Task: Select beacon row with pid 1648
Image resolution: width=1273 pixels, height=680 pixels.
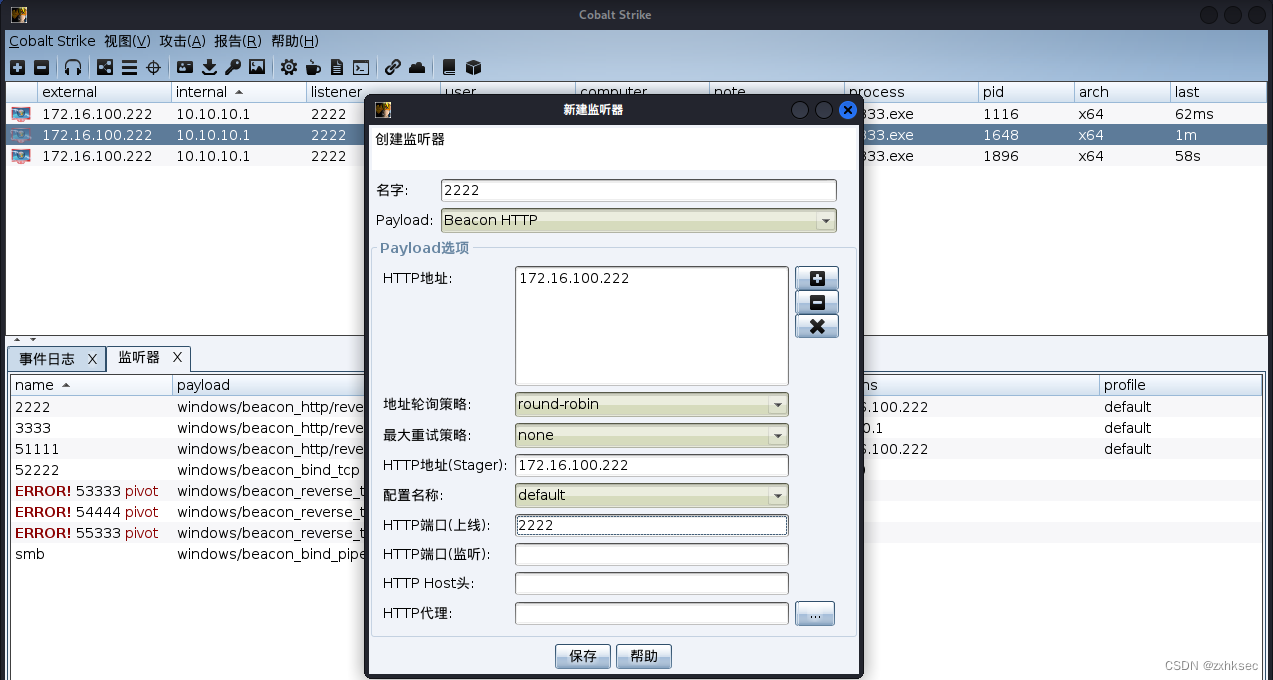Action: pos(636,135)
